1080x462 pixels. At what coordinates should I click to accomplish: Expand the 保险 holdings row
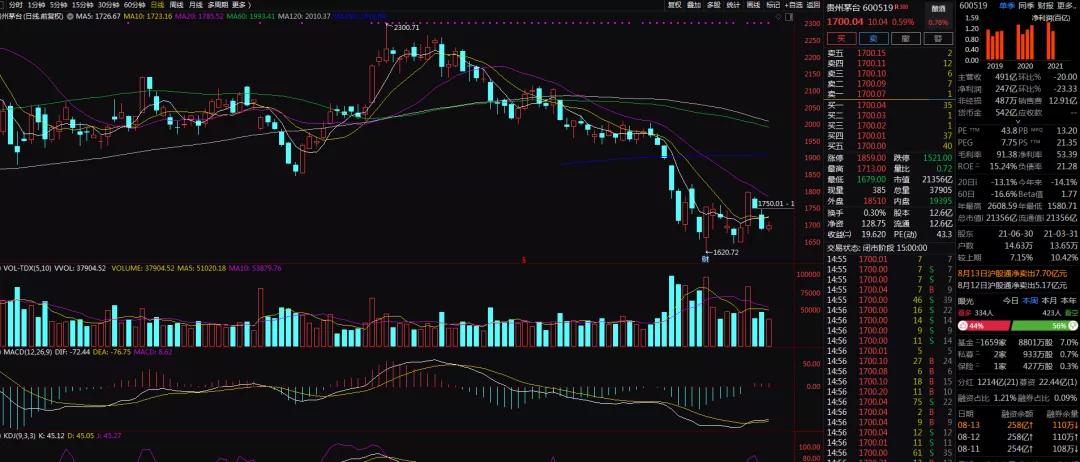click(x=1018, y=366)
